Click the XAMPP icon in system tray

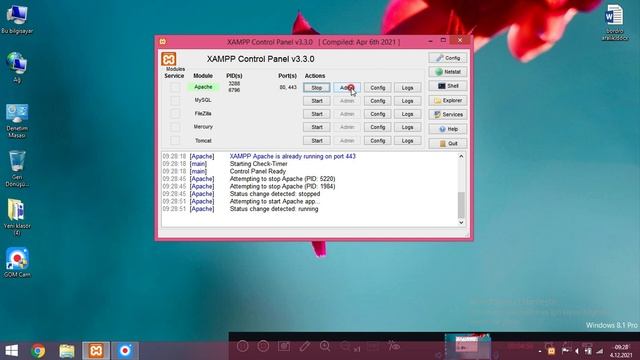(x=551, y=351)
